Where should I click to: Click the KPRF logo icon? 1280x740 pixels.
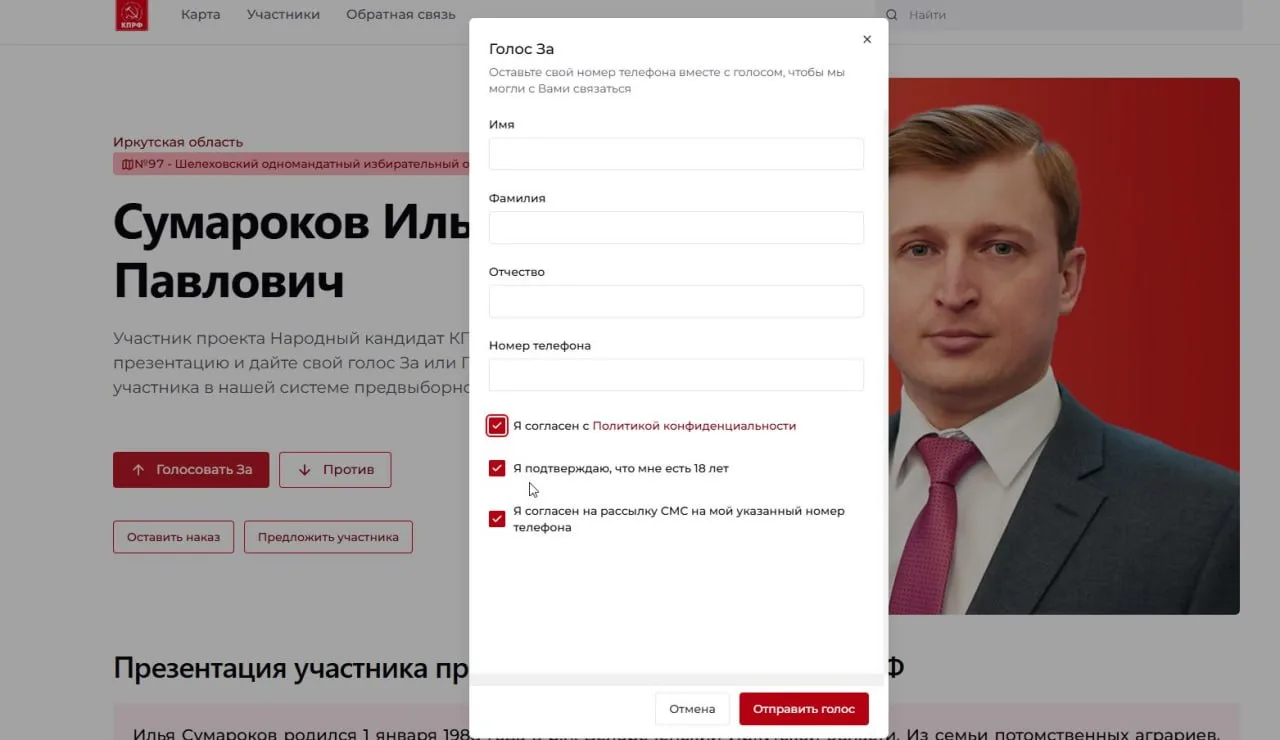coord(131,15)
